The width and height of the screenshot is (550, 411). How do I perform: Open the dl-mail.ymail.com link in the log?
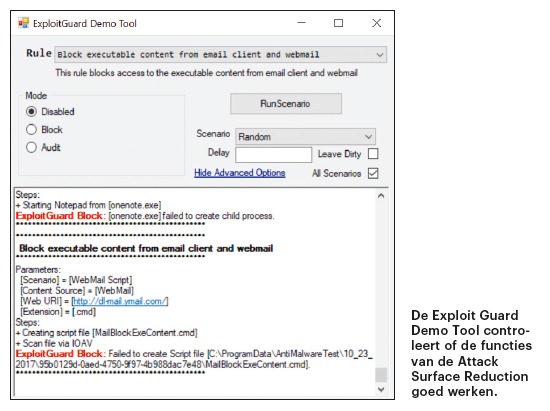pyautogui.click(x=120, y=301)
